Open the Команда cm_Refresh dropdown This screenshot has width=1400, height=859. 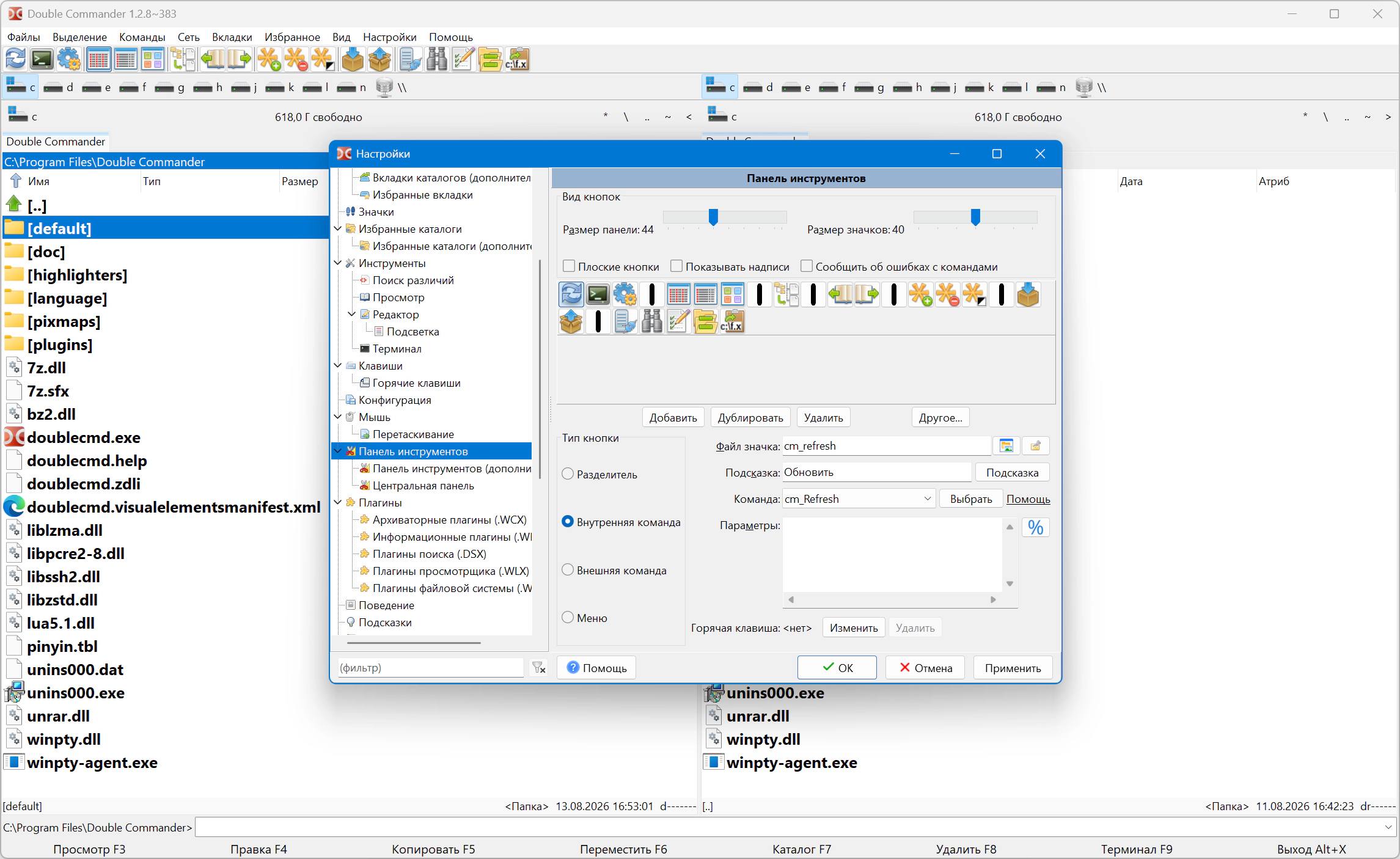927,499
